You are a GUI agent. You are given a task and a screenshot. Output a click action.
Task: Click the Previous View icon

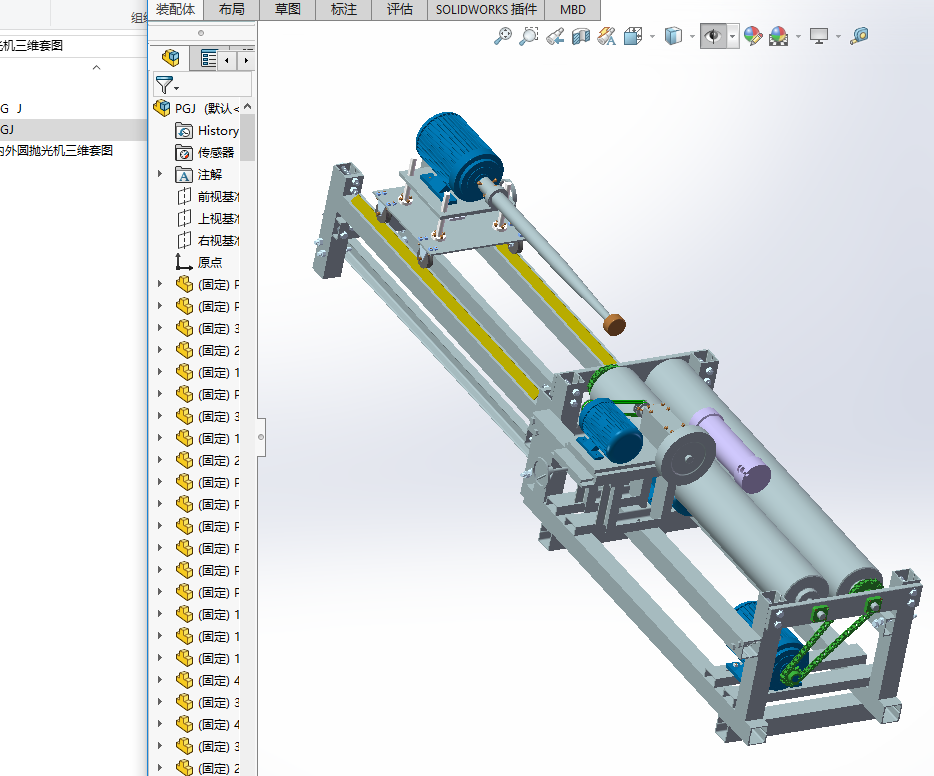pyautogui.click(x=555, y=36)
